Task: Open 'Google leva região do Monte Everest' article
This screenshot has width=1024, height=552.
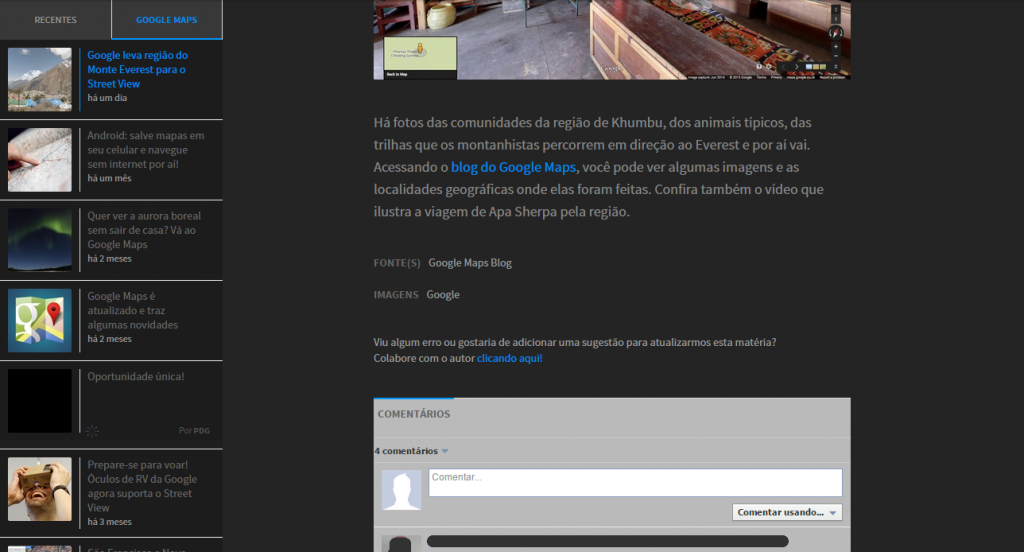Action: (x=138, y=69)
